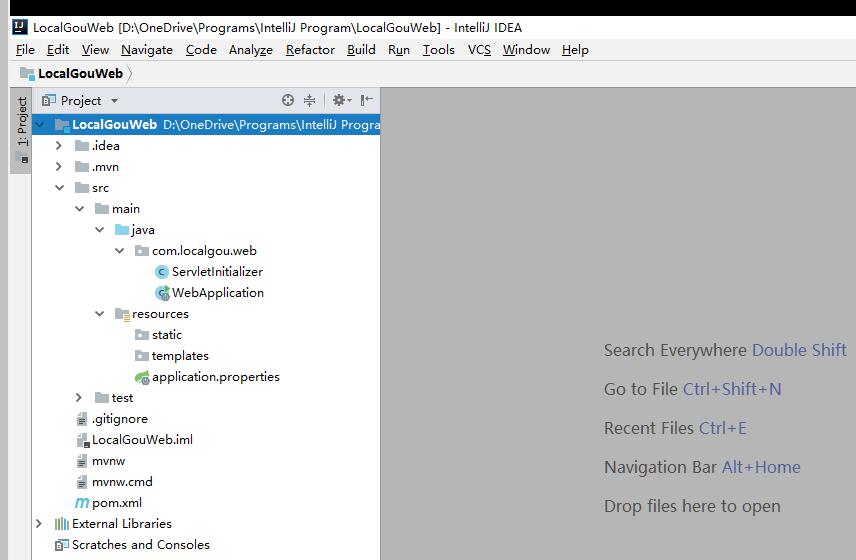Open the Build menu
The height and width of the screenshot is (560, 856).
[x=361, y=50]
